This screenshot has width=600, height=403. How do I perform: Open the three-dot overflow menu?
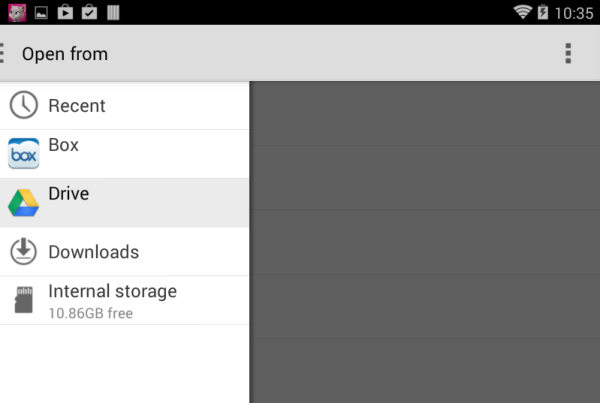[x=568, y=54]
